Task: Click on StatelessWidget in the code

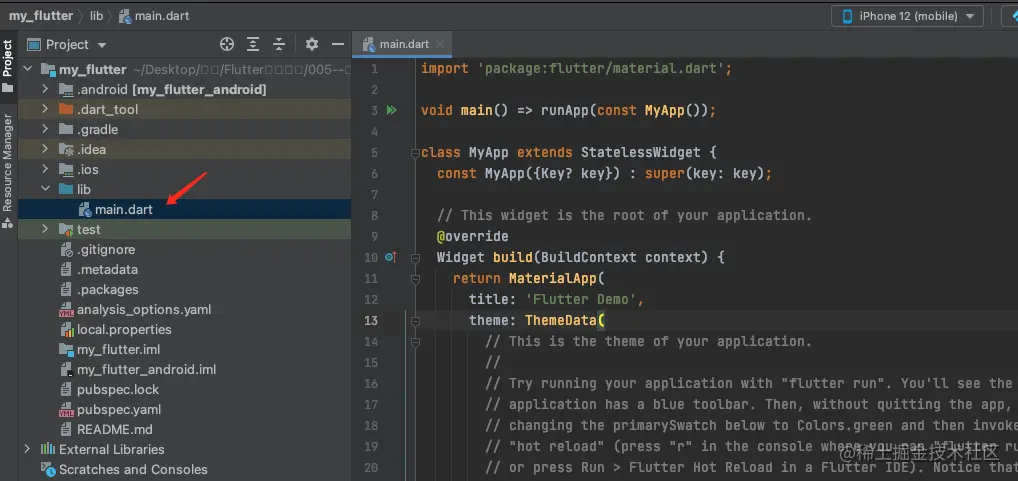Action: click(640, 153)
